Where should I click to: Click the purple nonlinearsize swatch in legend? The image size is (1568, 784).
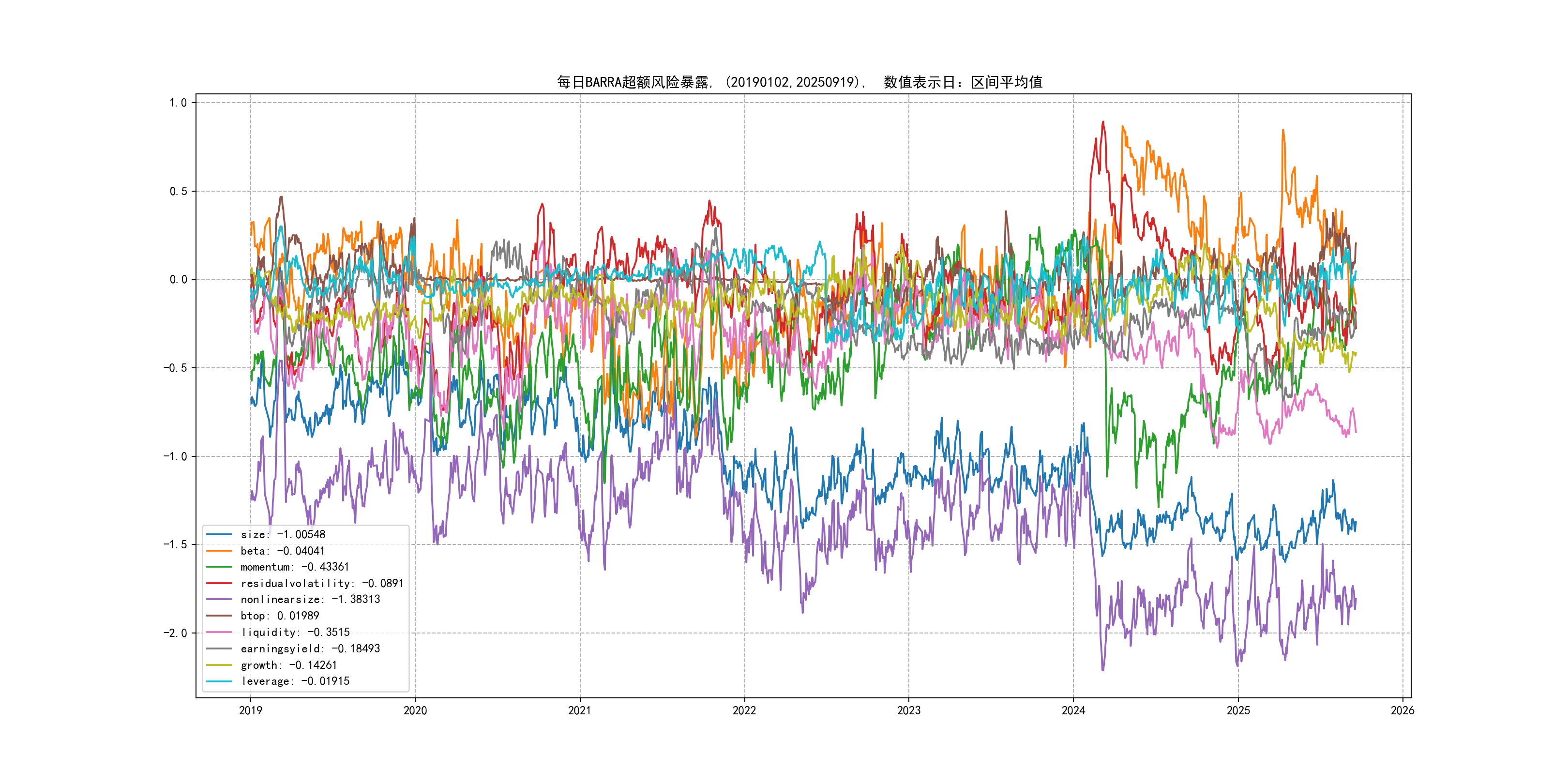[219, 600]
